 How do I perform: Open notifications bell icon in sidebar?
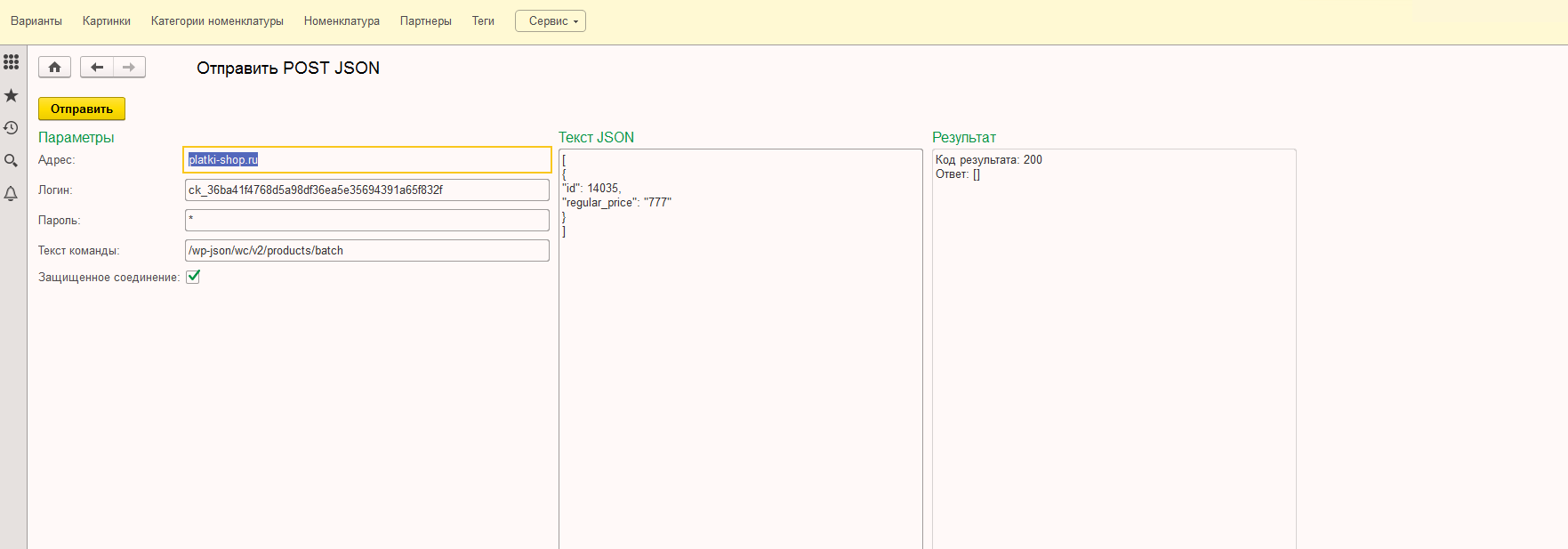click(x=11, y=194)
